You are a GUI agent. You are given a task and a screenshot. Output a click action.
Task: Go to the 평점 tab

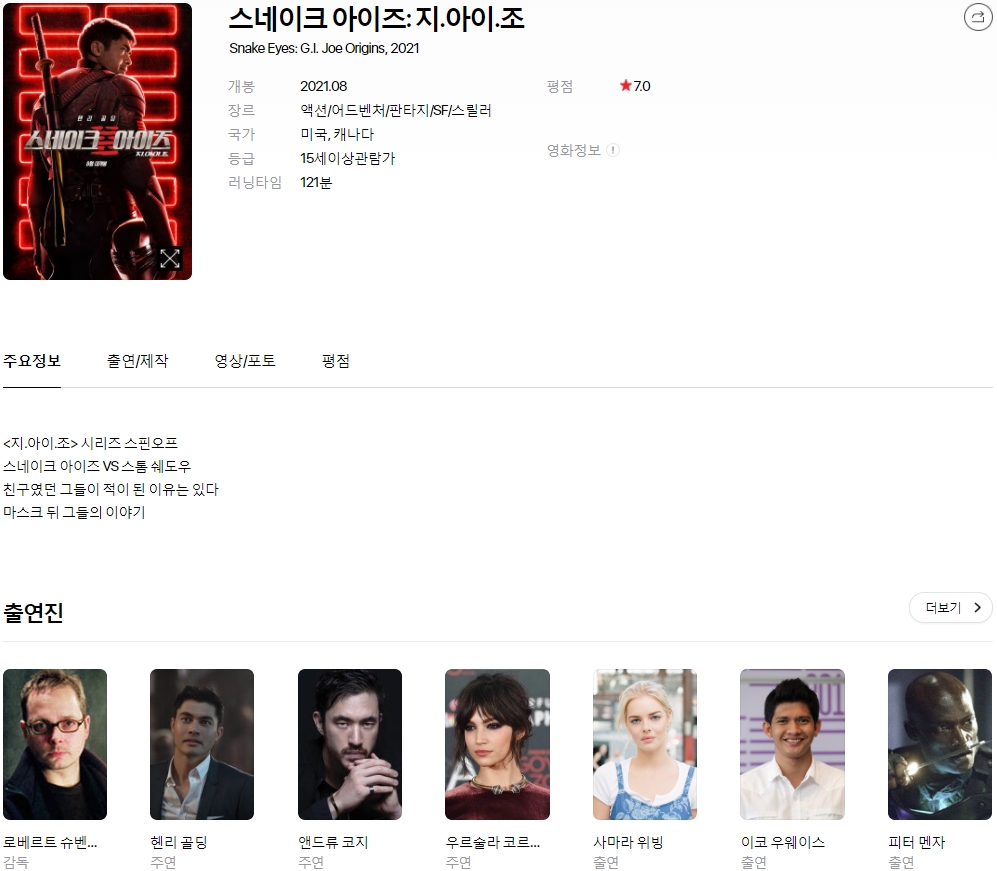336,361
